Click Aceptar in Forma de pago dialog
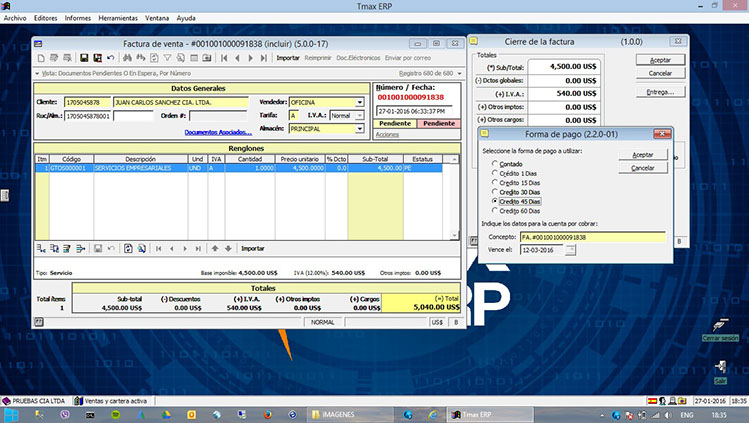 click(x=643, y=155)
